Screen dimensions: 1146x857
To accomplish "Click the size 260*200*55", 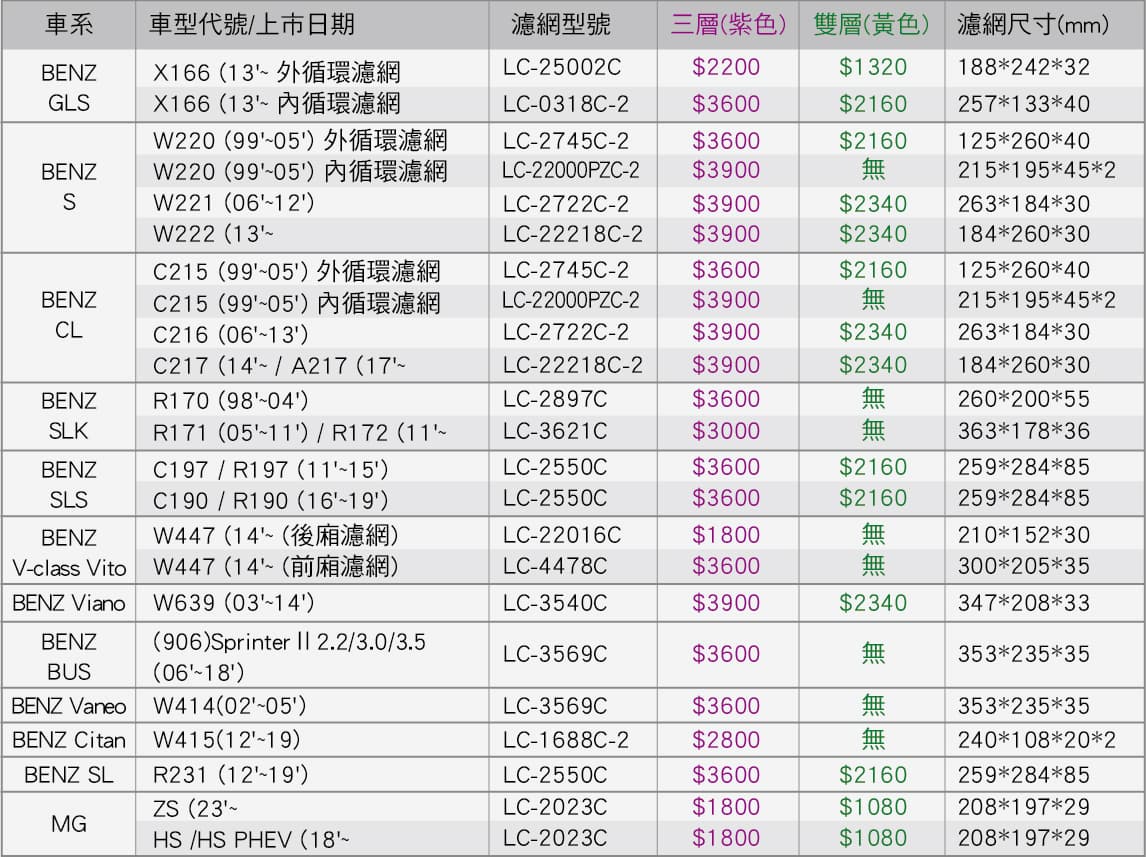I will click(1023, 399).
